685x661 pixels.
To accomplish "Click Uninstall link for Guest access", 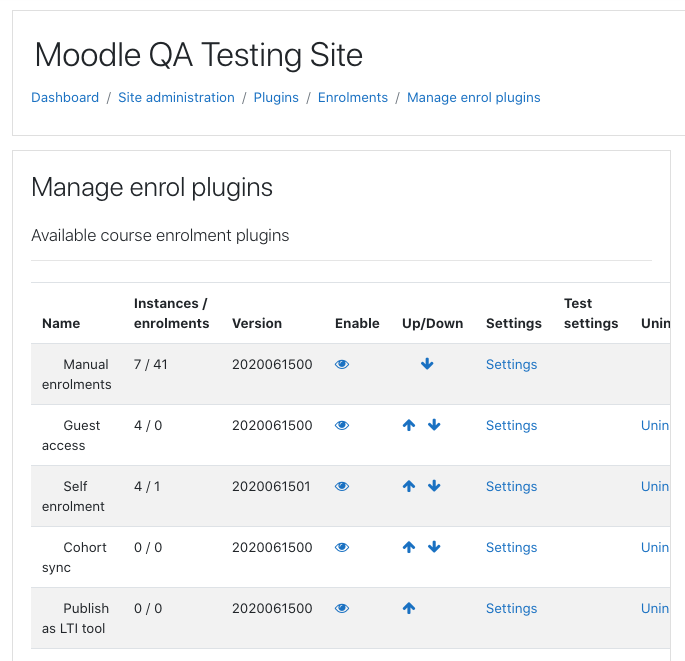I will (x=655, y=426).
